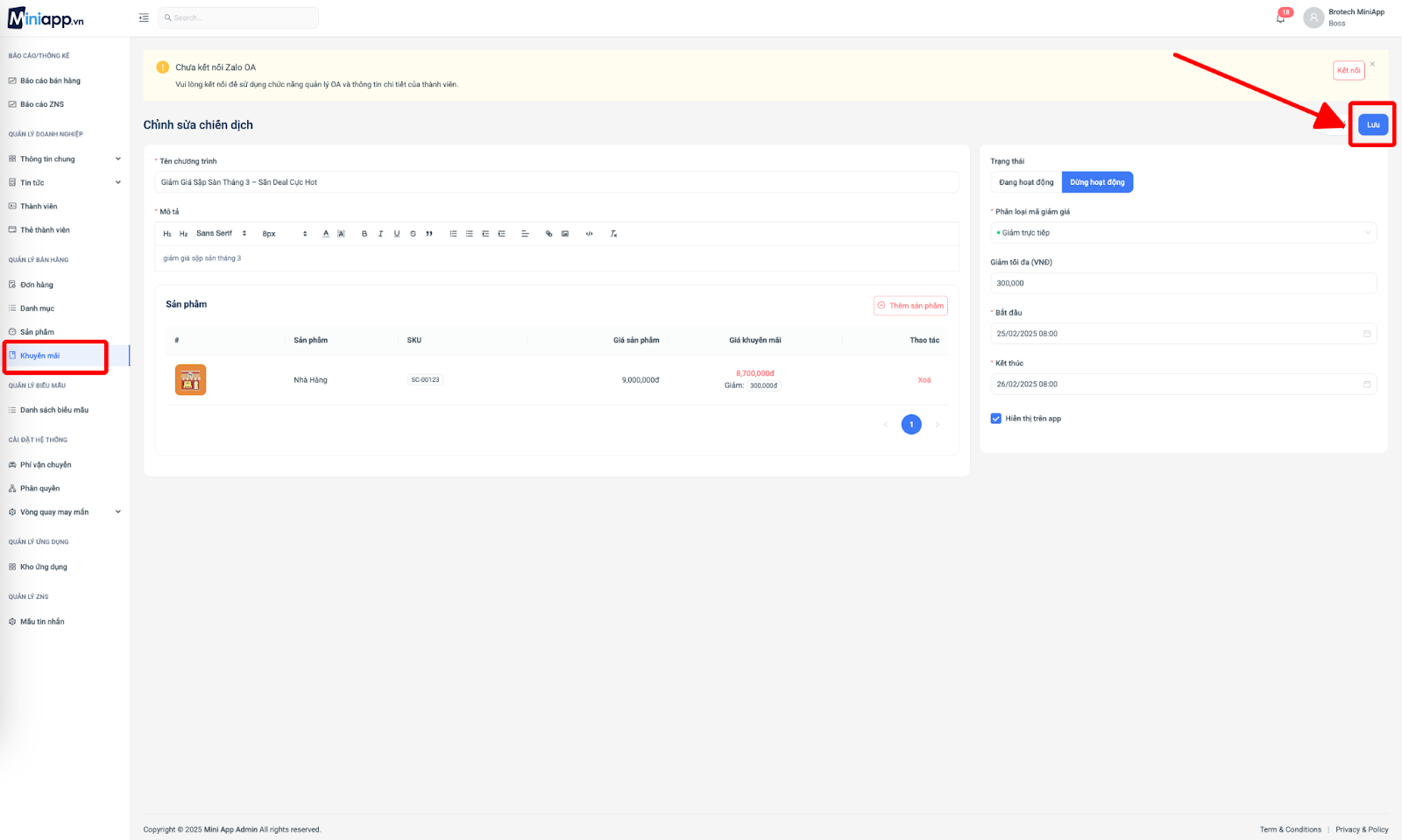Image resolution: width=1402 pixels, height=840 pixels.
Task: Insert a link in the description
Action: (x=549, y=234)
